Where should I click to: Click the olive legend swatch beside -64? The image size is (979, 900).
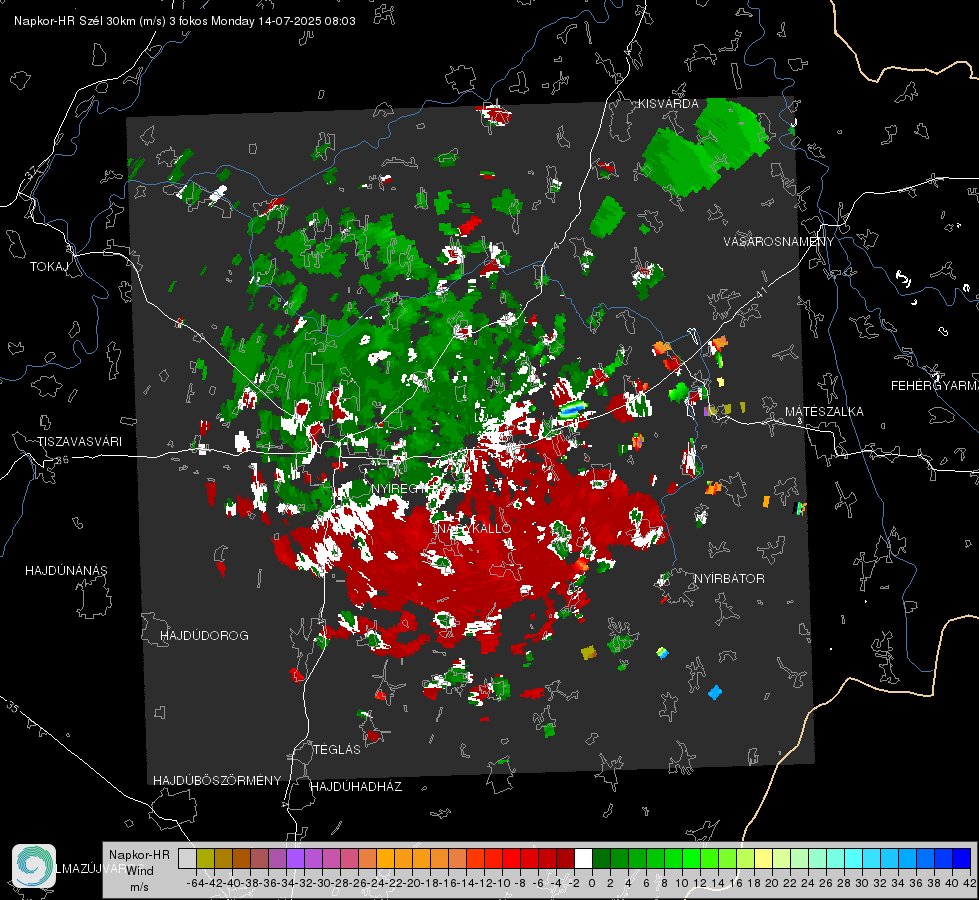point(205,858)
